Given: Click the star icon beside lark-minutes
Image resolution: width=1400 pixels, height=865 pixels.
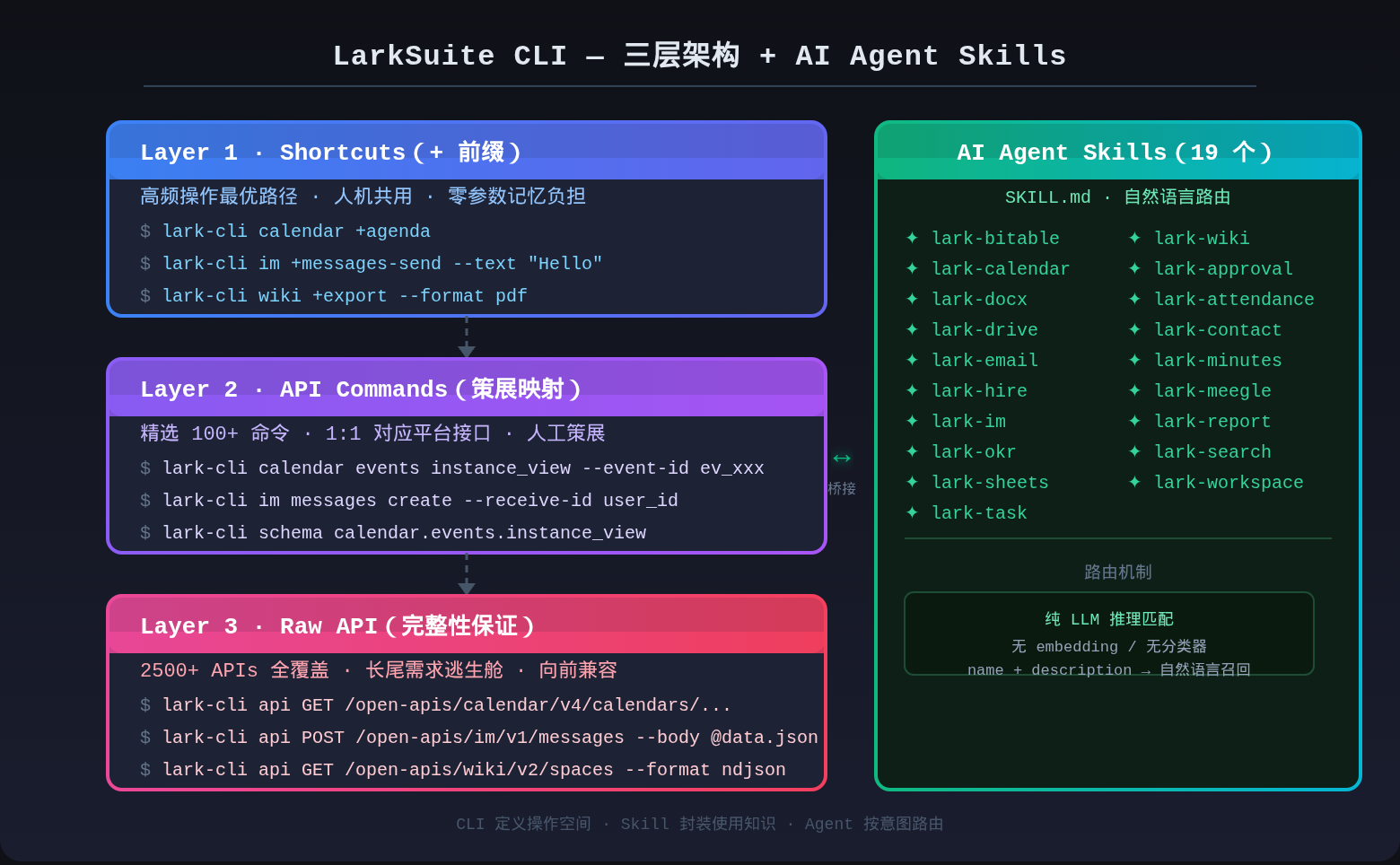Looking at the screenshot, I should 1134,360.
